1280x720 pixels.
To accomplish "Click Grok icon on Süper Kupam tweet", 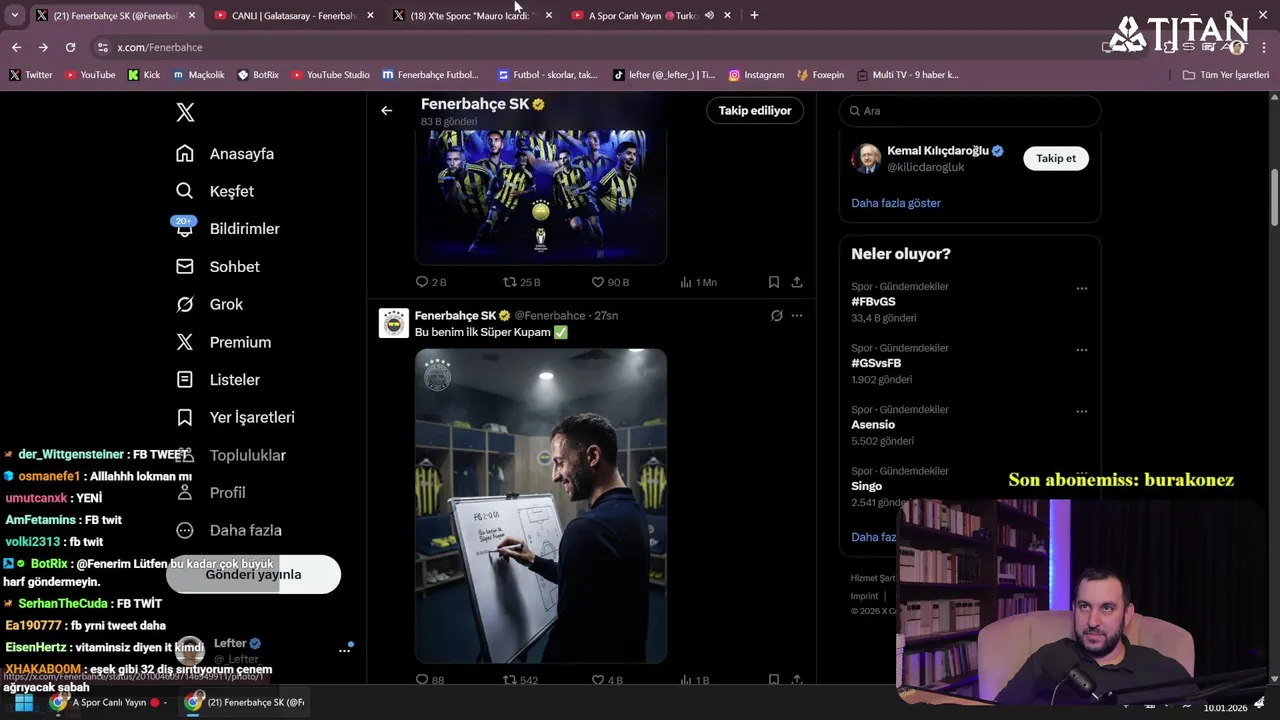I will (776, 315).
